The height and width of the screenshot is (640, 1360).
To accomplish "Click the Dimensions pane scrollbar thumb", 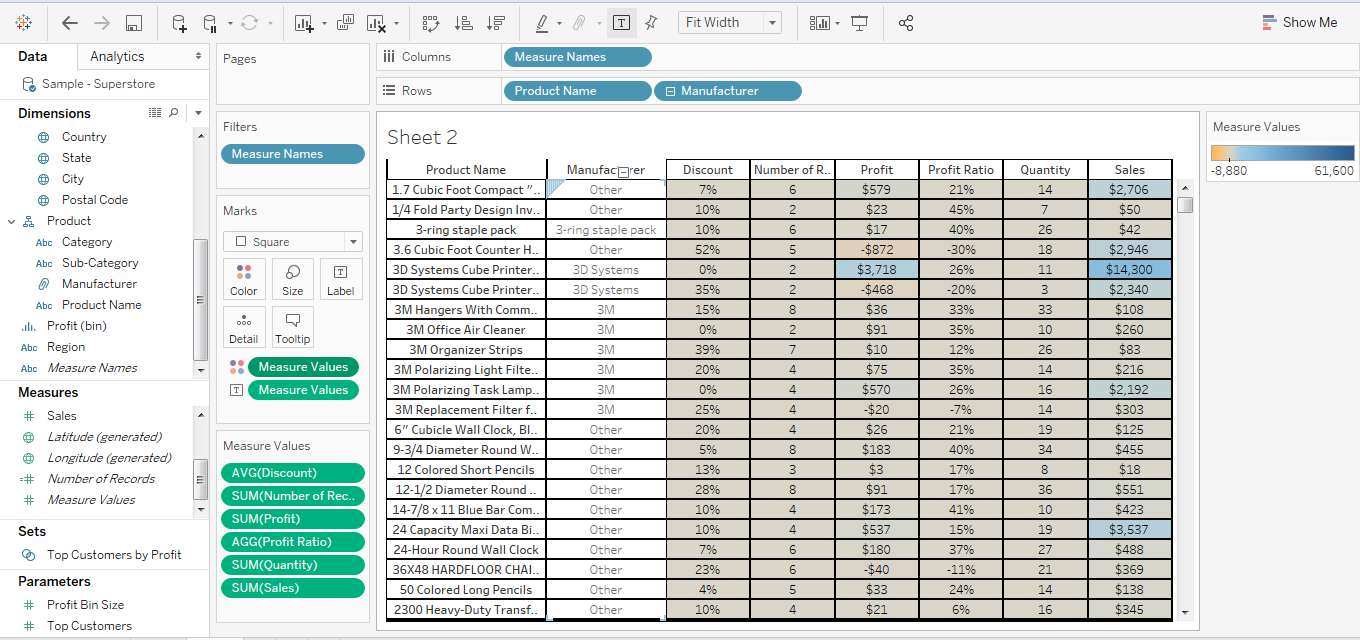I will point(200,298).
